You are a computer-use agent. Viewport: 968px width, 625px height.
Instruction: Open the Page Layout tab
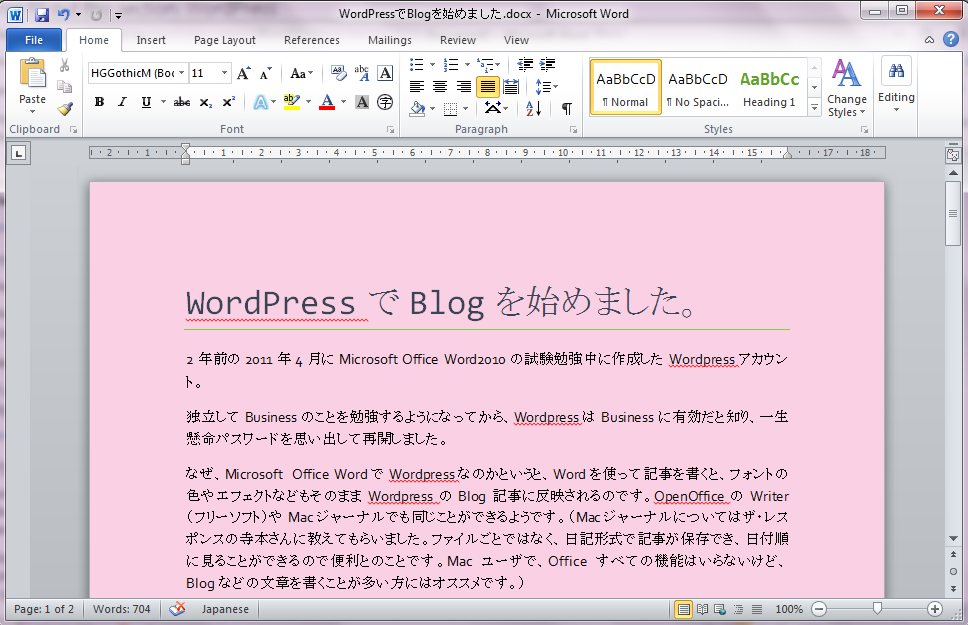224,40
